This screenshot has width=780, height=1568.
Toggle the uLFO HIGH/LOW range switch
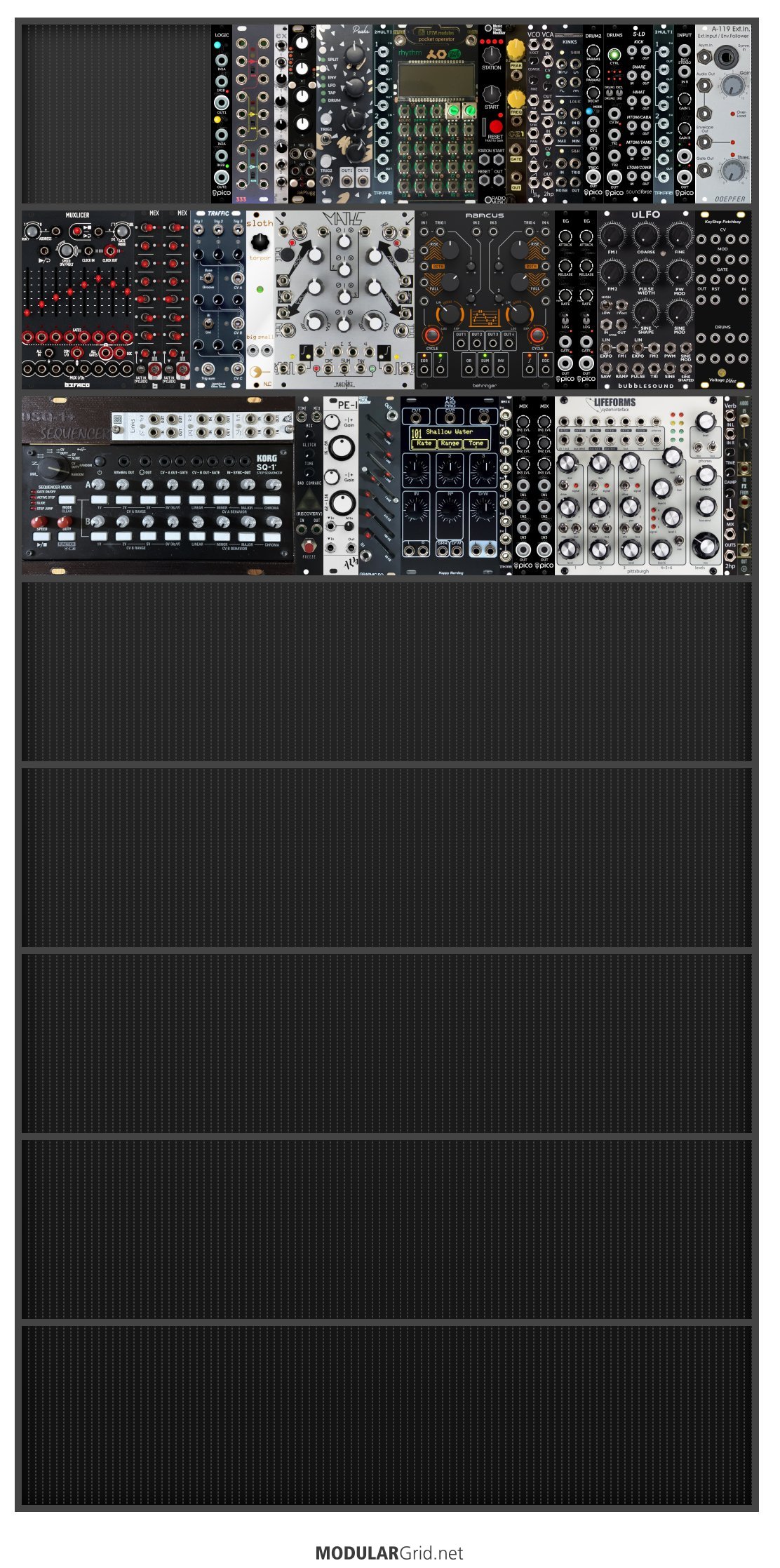click(x=607, y=304)
